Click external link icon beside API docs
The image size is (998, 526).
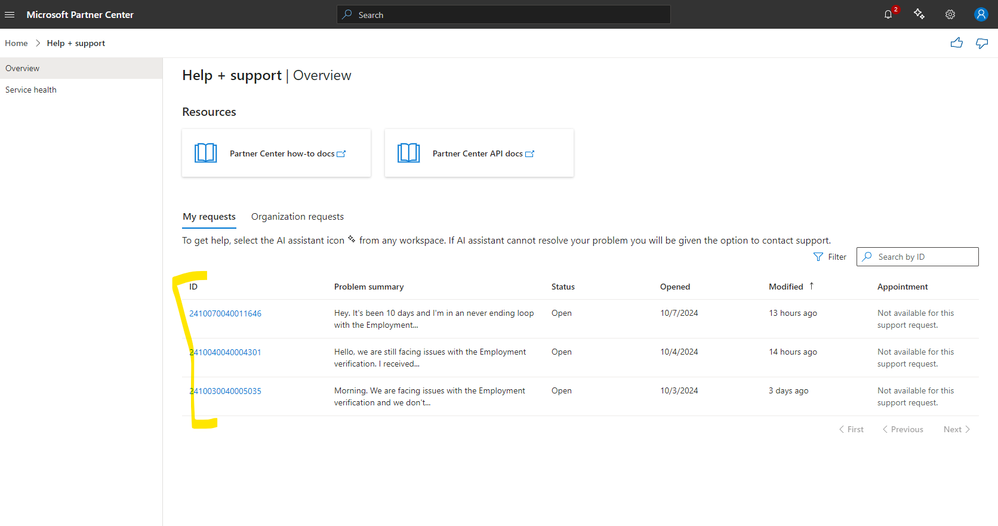click(530, 153)
